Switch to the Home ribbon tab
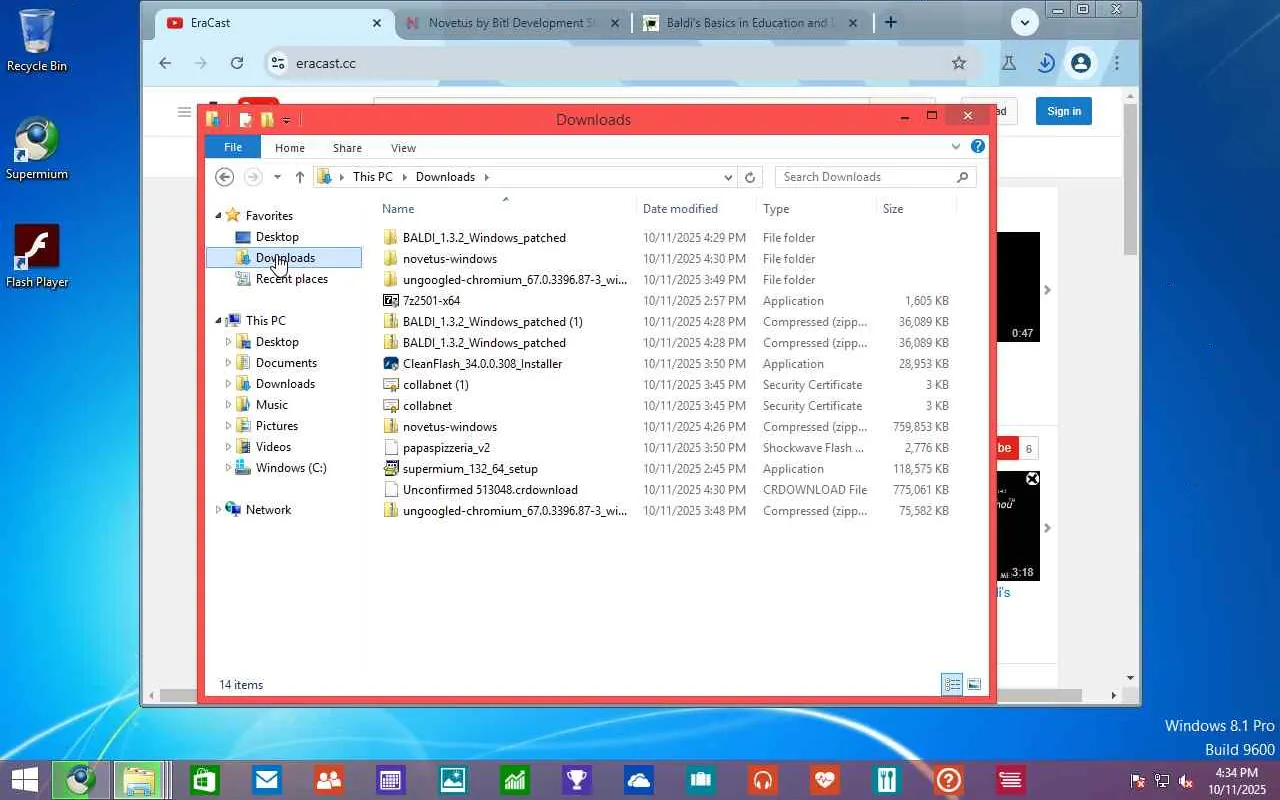The width and height of the screenshot is (1280, 800). point(290,148)
